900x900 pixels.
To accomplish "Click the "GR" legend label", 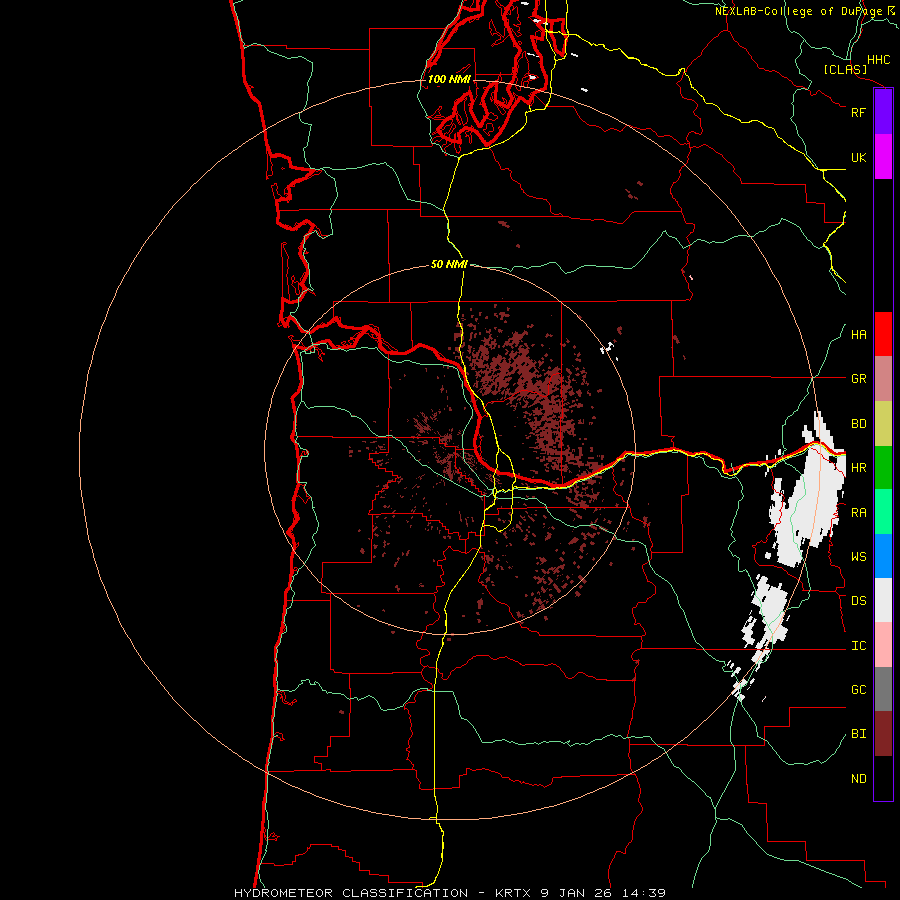I will 858,379.
